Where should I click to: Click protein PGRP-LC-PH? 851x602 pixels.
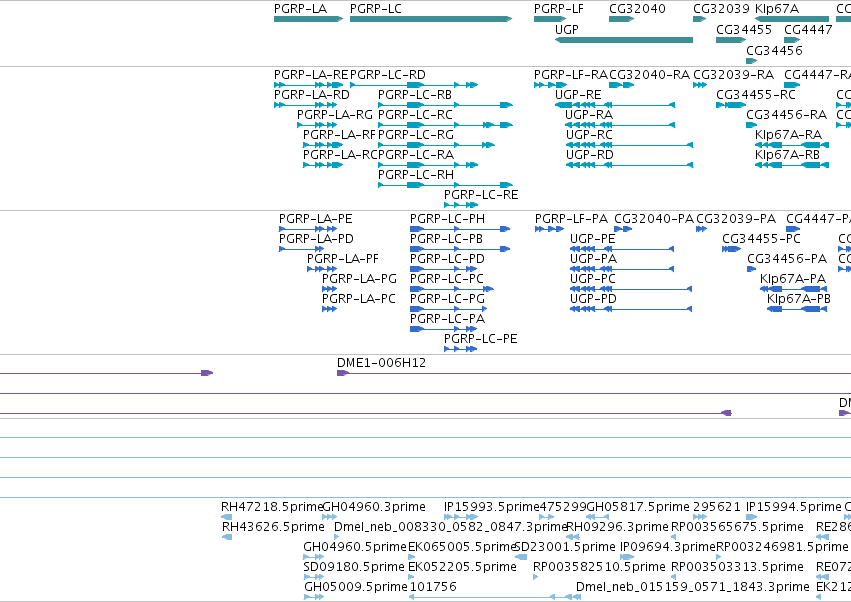click(x=460, y=229)
